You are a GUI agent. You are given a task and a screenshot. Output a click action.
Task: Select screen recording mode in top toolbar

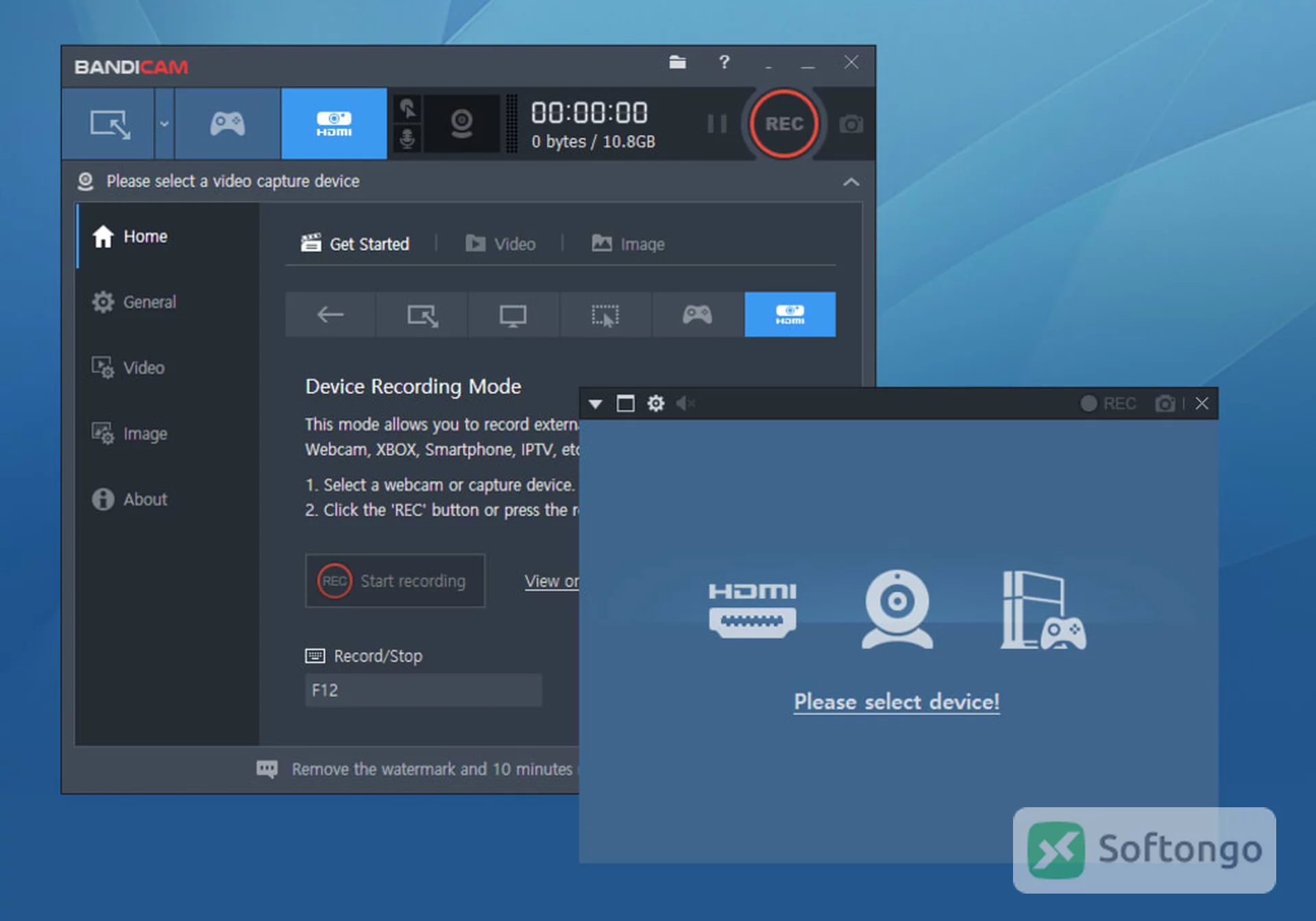coord(108,124)
